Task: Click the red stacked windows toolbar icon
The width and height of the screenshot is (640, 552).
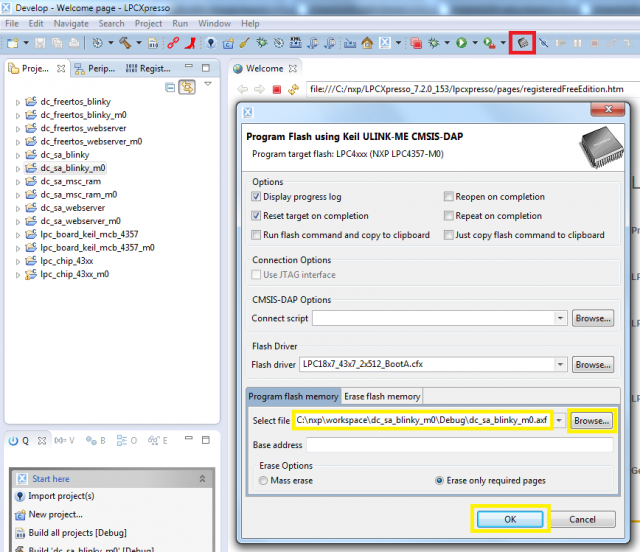Action: tap(416, 43)
